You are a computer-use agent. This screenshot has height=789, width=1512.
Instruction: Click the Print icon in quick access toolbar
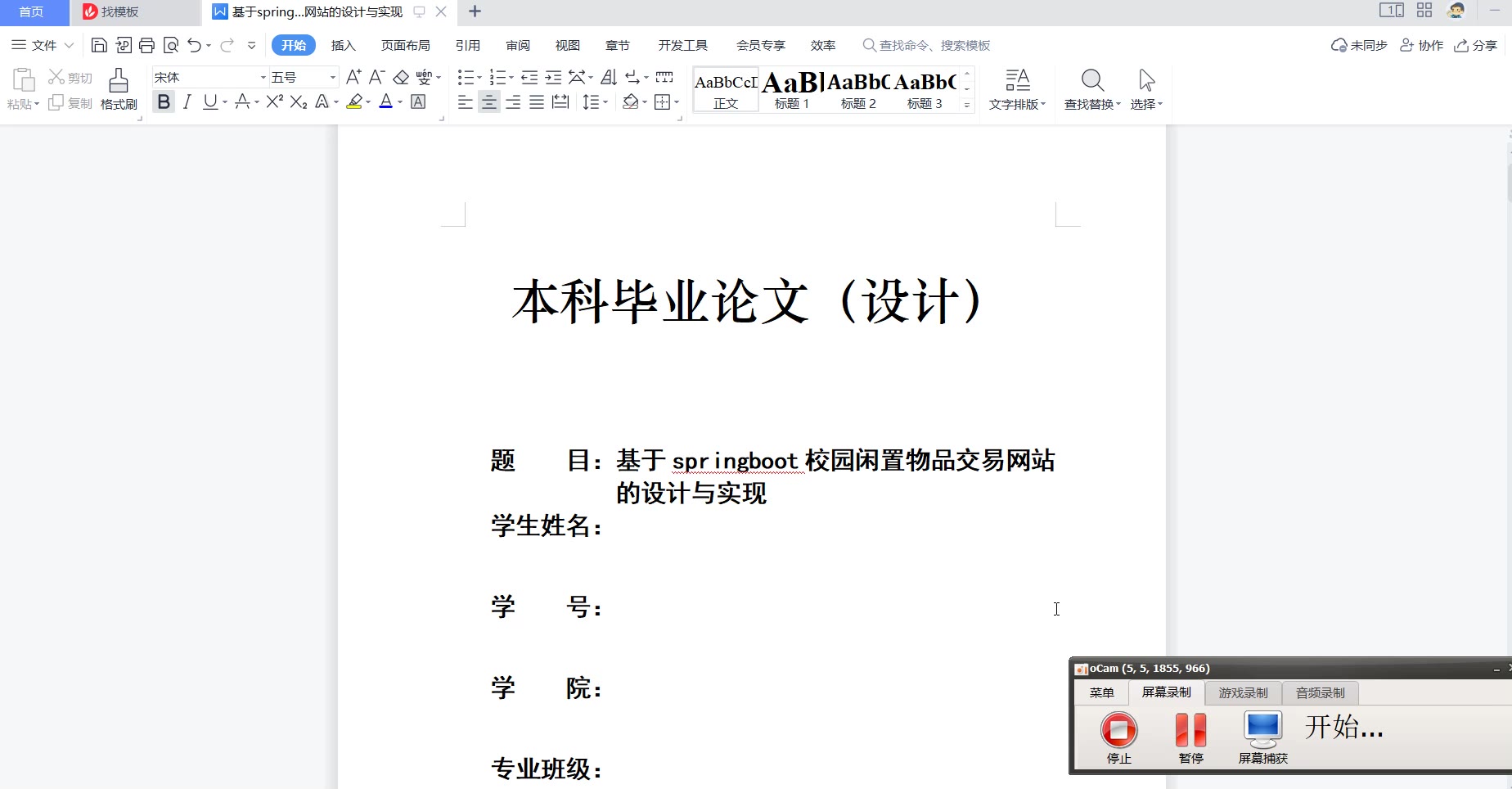[x=147, y=45]
